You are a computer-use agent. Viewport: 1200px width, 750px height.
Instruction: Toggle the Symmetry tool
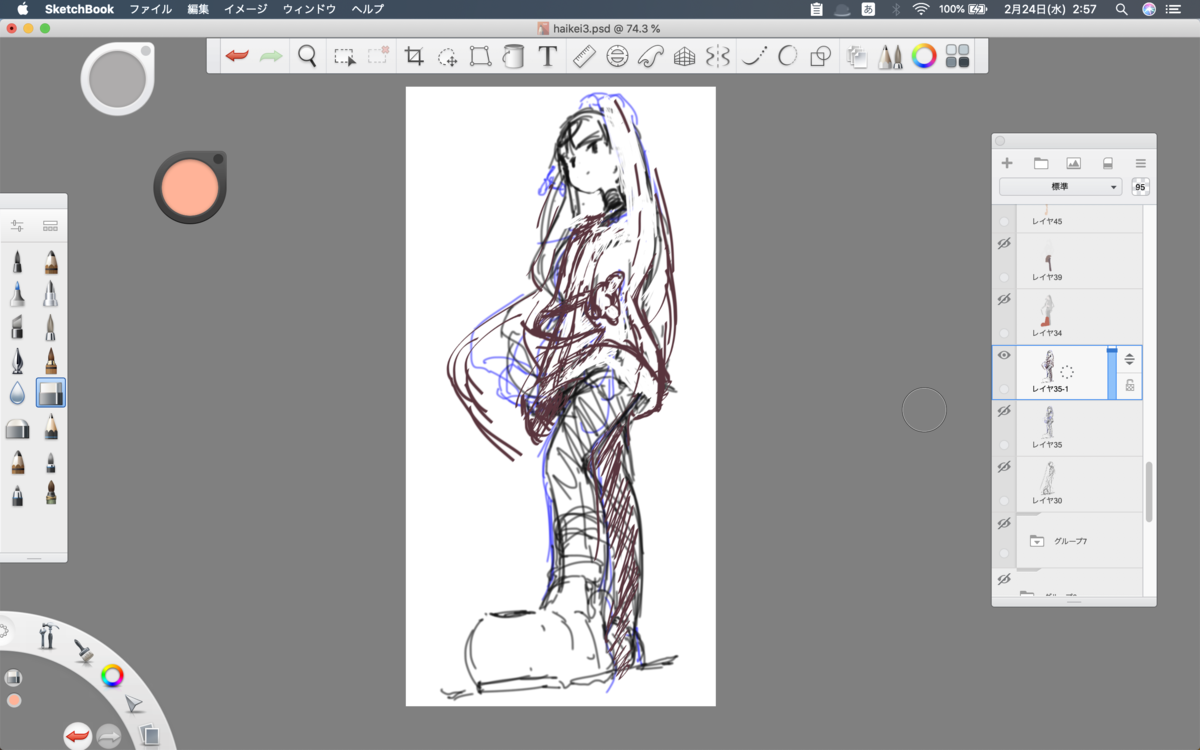(717, 57)
